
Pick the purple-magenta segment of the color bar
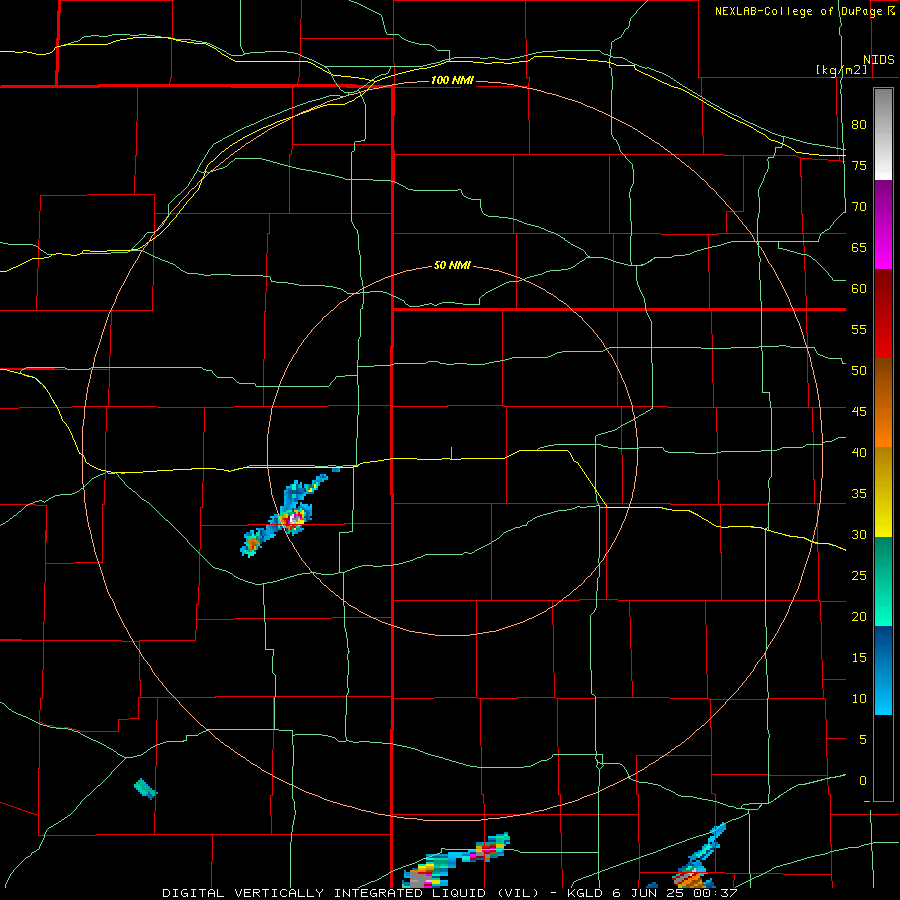[x=883, y=224]
